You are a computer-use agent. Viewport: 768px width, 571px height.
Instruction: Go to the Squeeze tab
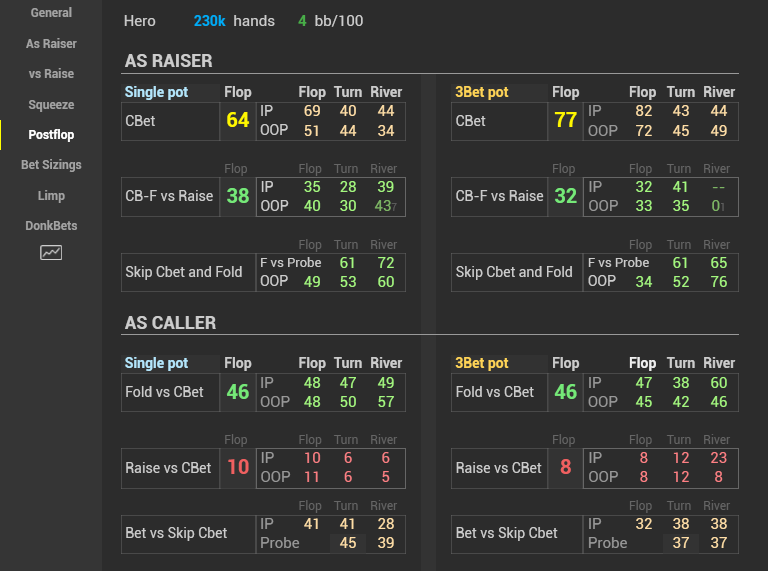click(x=51, y=105)
